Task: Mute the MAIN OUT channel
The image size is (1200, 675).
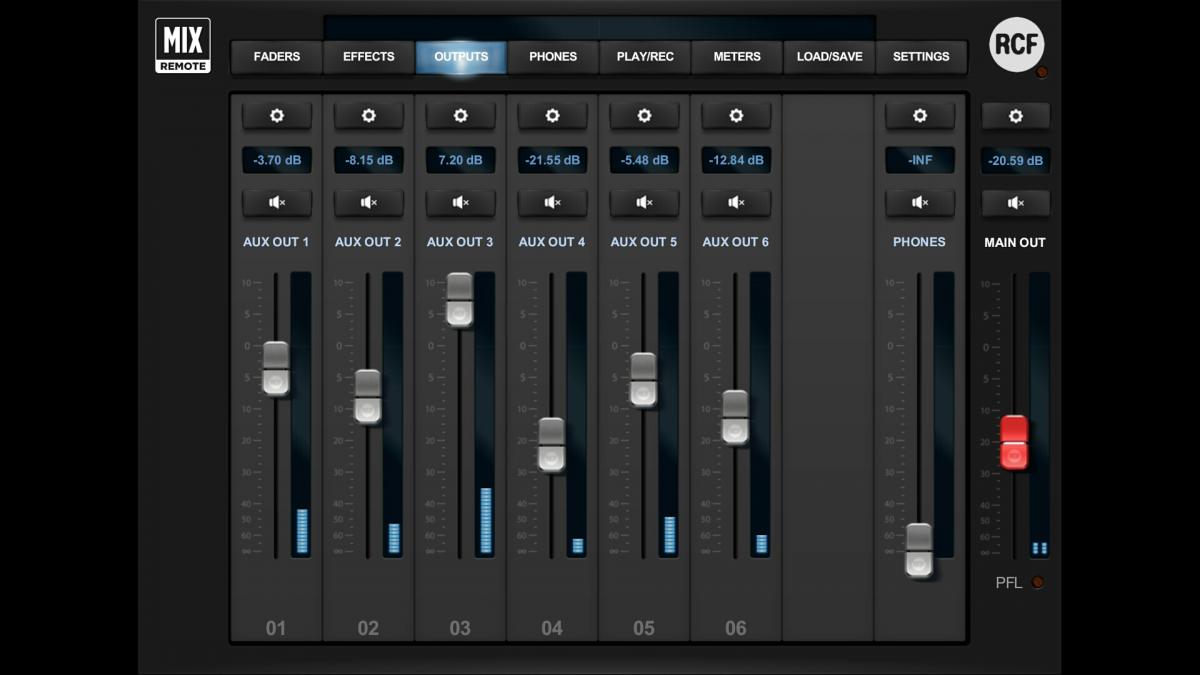Action: [x=1015, y=204]
